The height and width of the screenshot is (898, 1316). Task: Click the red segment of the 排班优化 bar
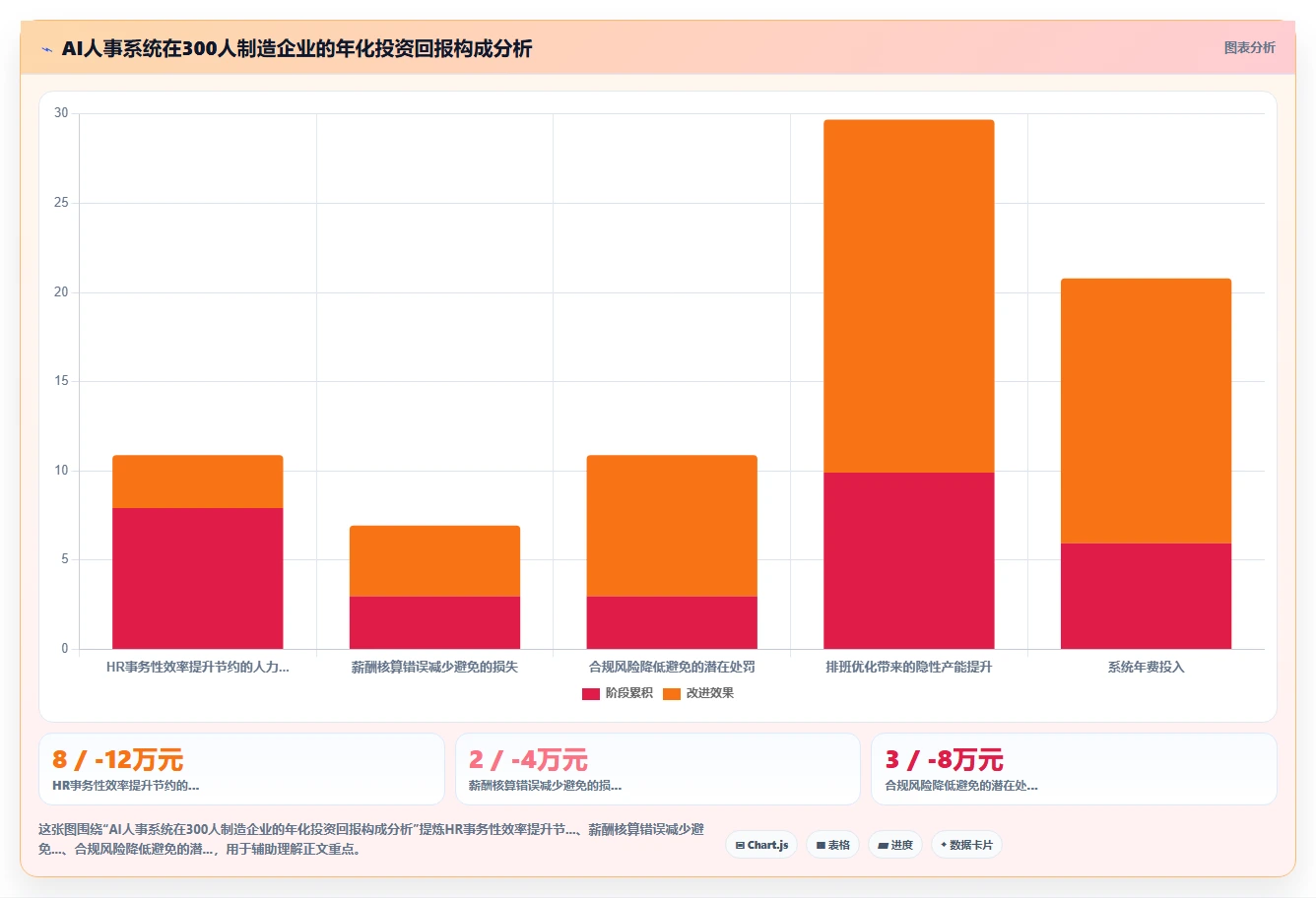[x=908, y=560]
